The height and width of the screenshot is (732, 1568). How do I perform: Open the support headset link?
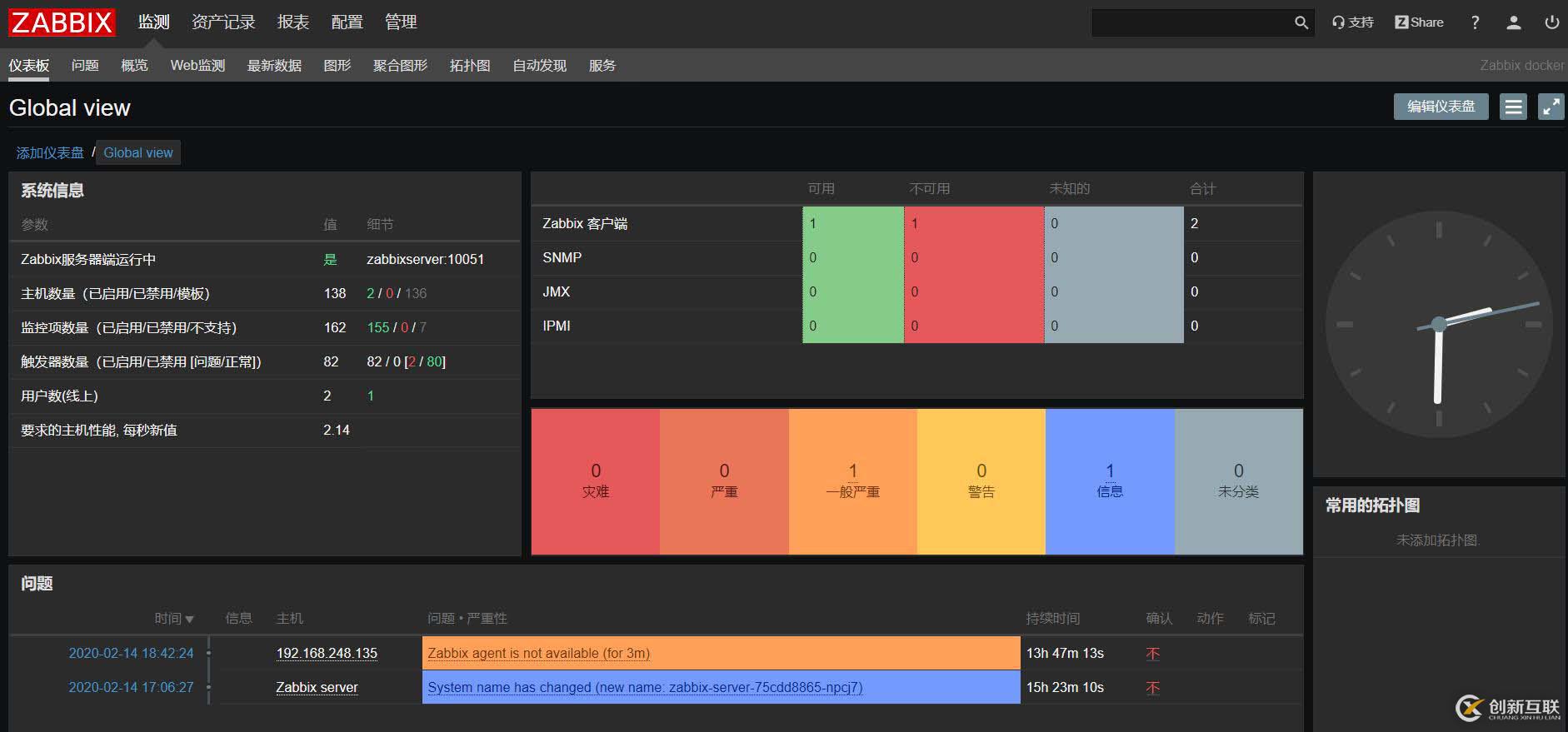[1352, 22]
